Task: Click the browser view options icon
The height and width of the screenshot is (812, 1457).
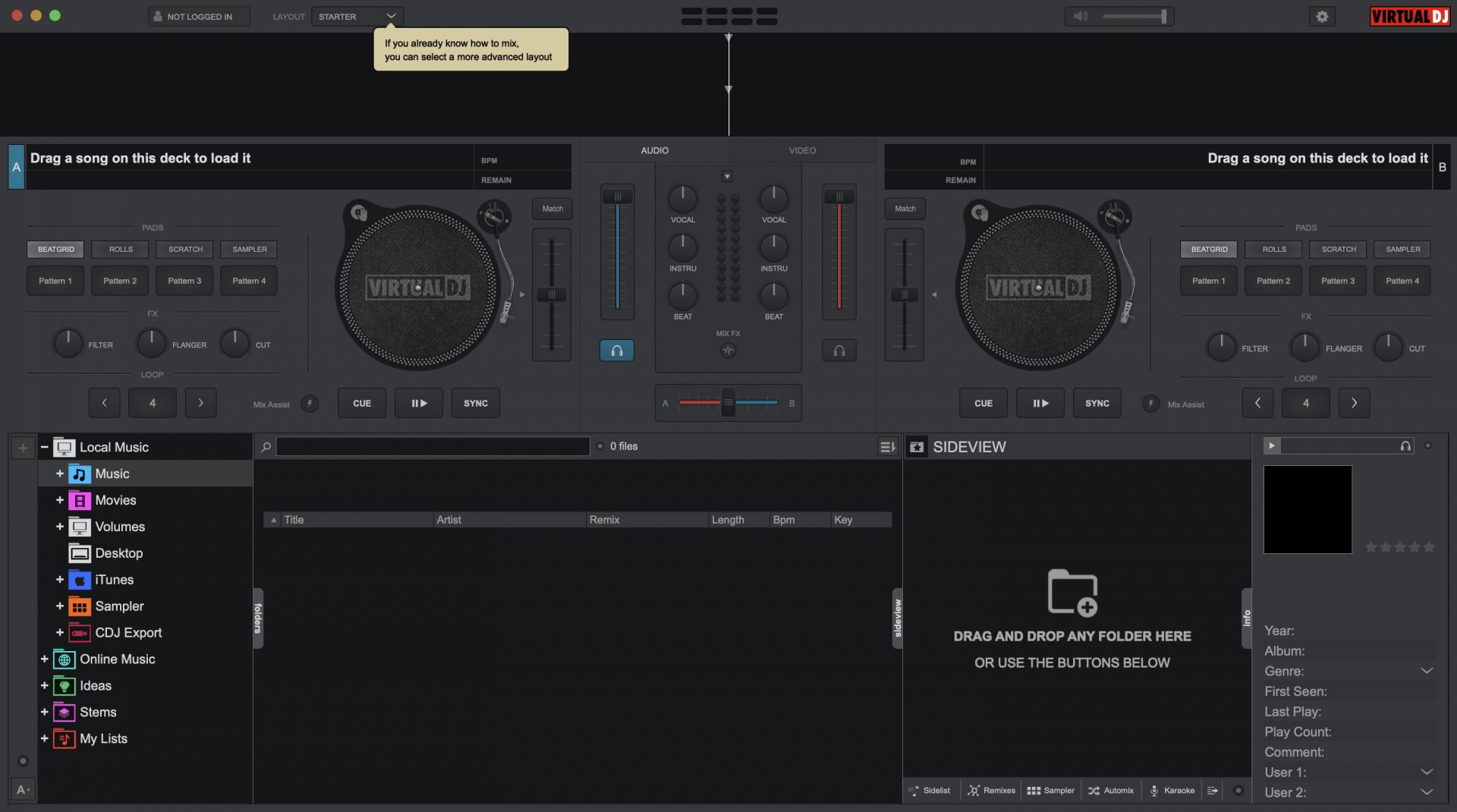Action: click(x=886, y=447)
